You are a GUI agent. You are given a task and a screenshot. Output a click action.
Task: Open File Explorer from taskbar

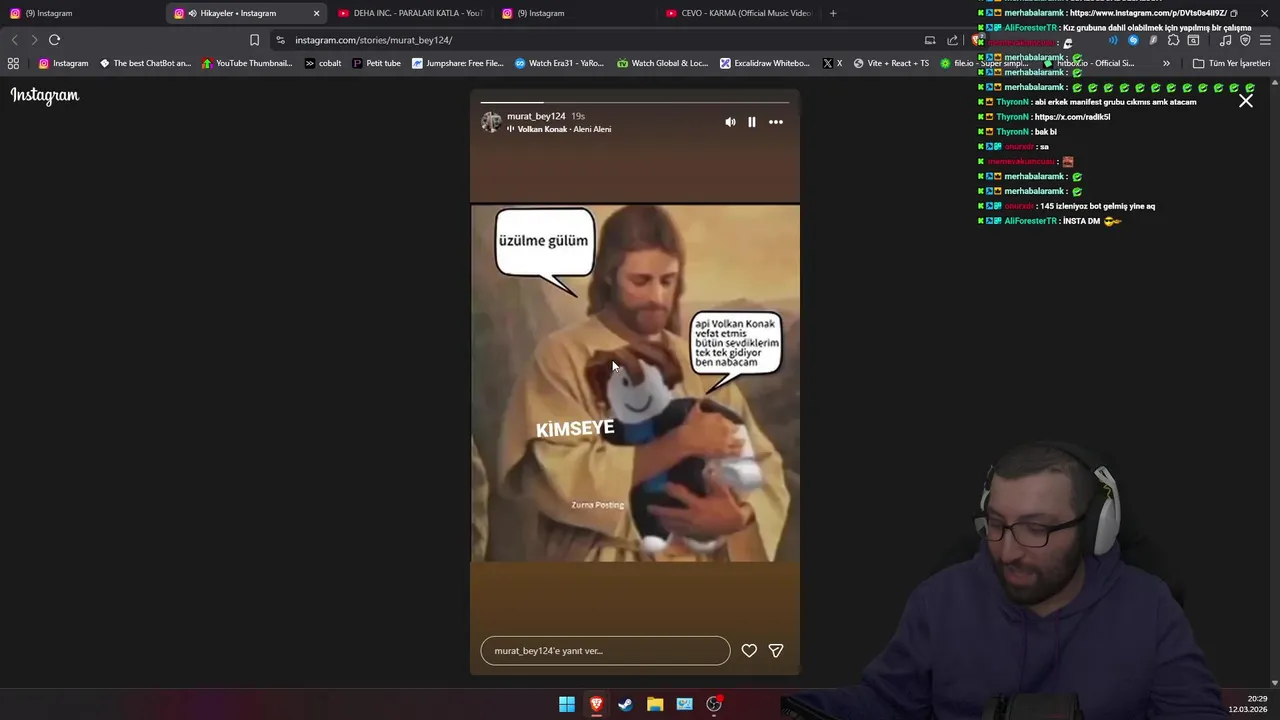pyautogui.click(x=655, y=704)
